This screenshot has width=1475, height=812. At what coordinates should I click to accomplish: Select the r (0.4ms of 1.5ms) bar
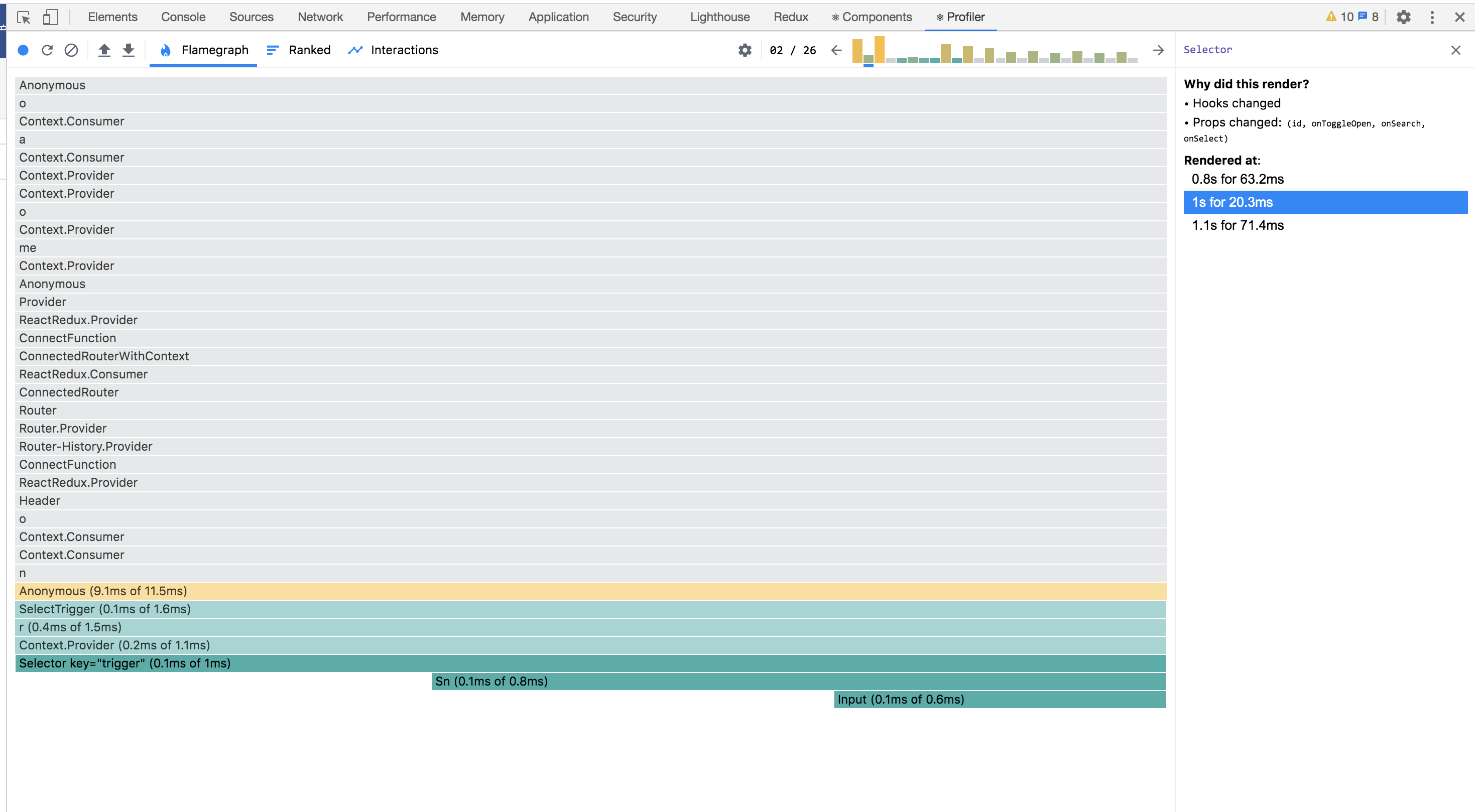pos(590,627)
